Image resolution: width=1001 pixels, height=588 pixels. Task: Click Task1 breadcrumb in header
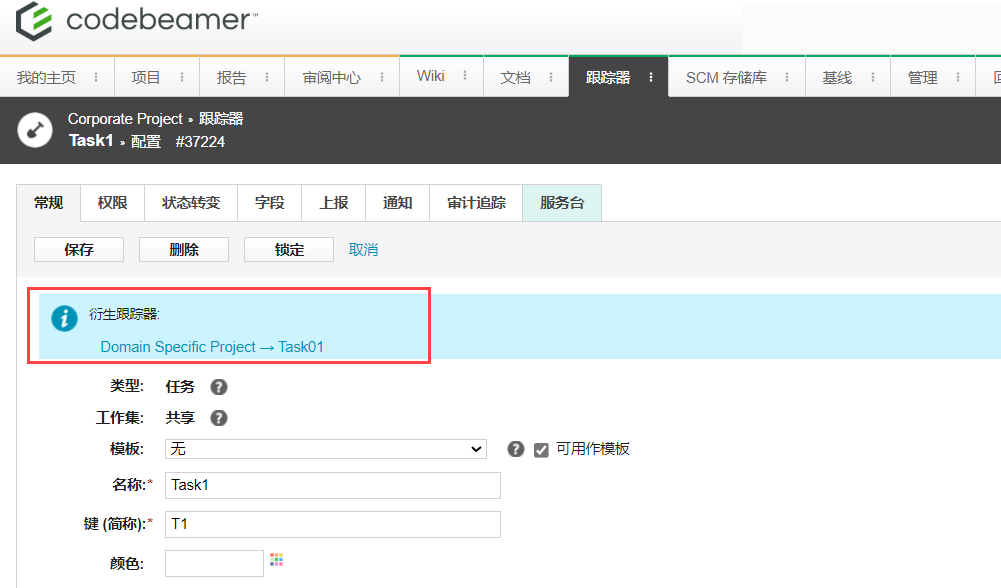(91, 140)
